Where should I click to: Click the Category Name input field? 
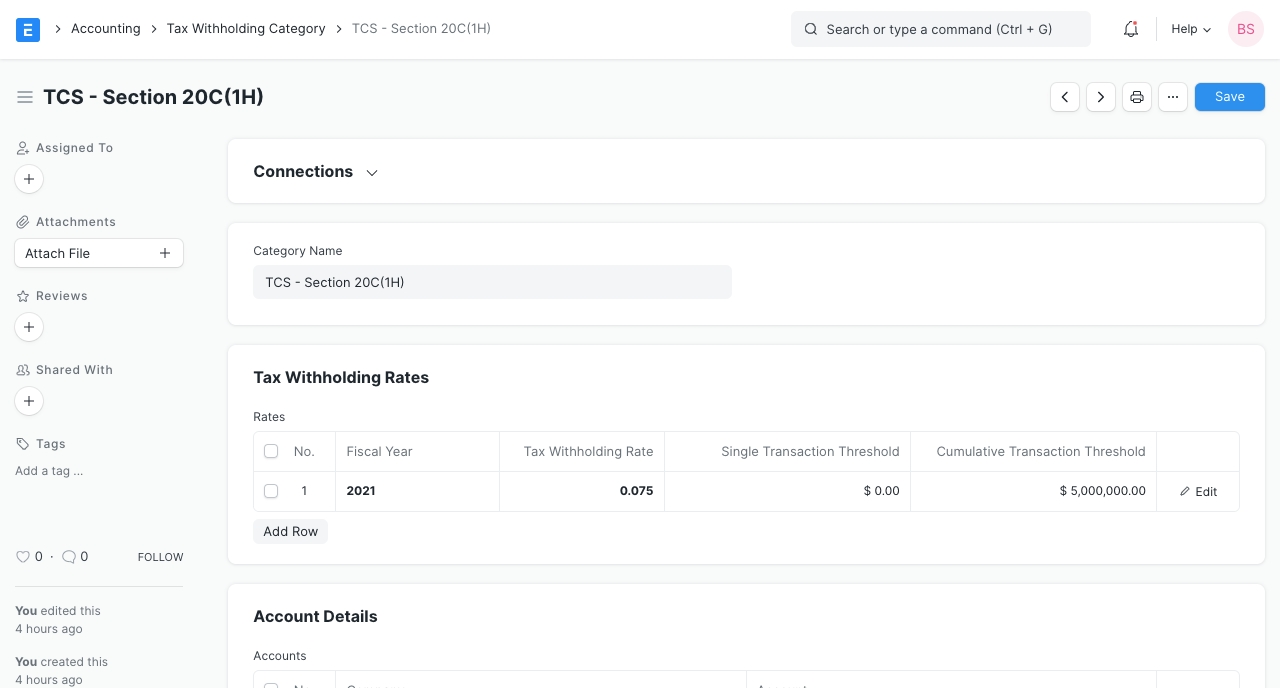coord(492,282)
